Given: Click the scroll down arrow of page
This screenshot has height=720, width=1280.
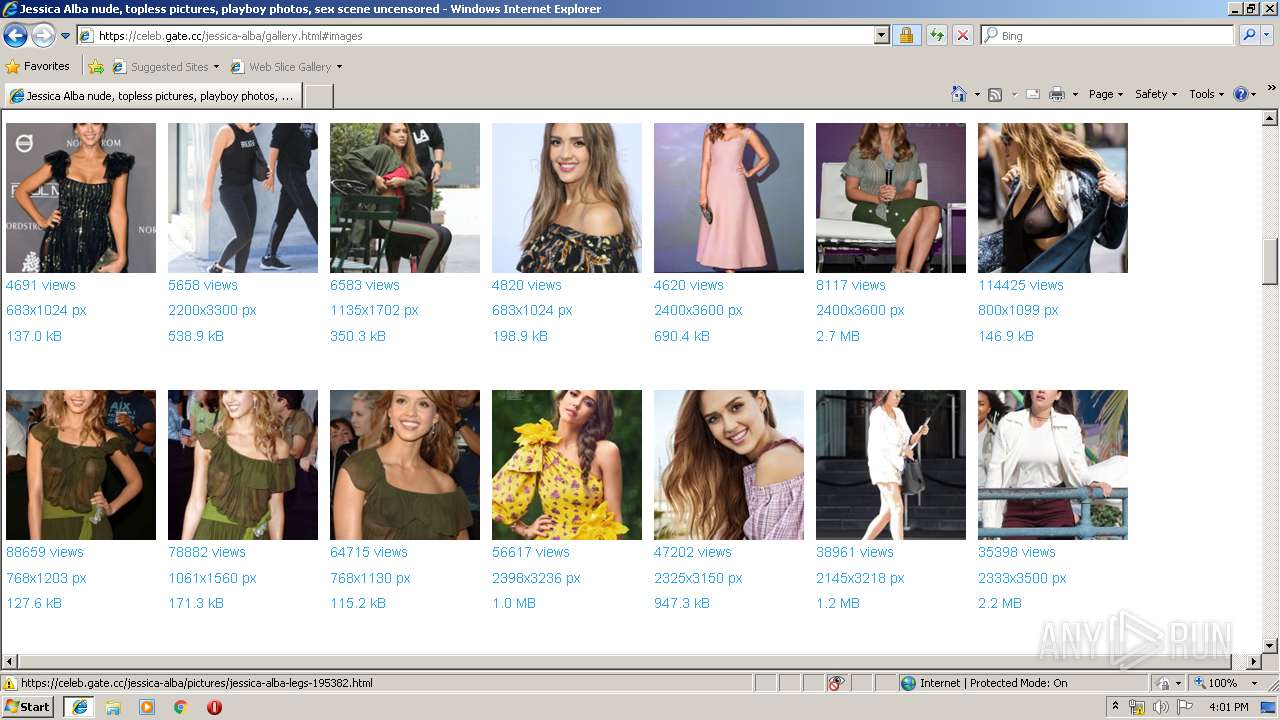Looking at the screenshot, I should (1270, 646).
